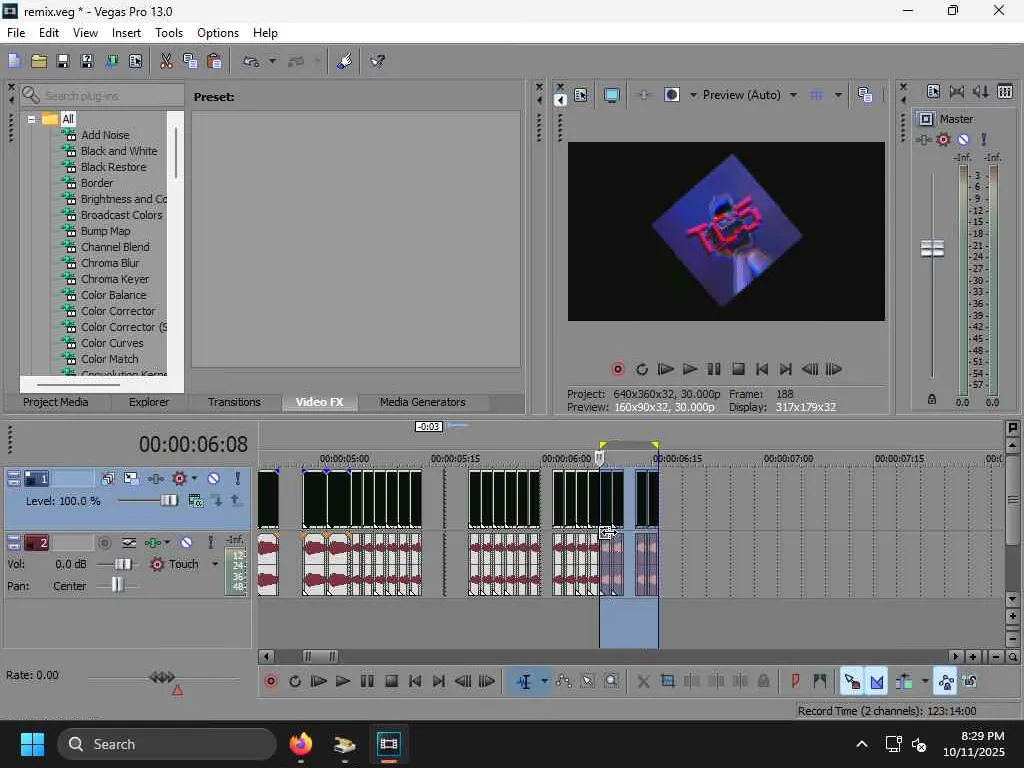The width and height of the screenshot is (1024, 768).
Task: Toggle Invert track phase on audio track 2
Action: click(x=129, y=543)
